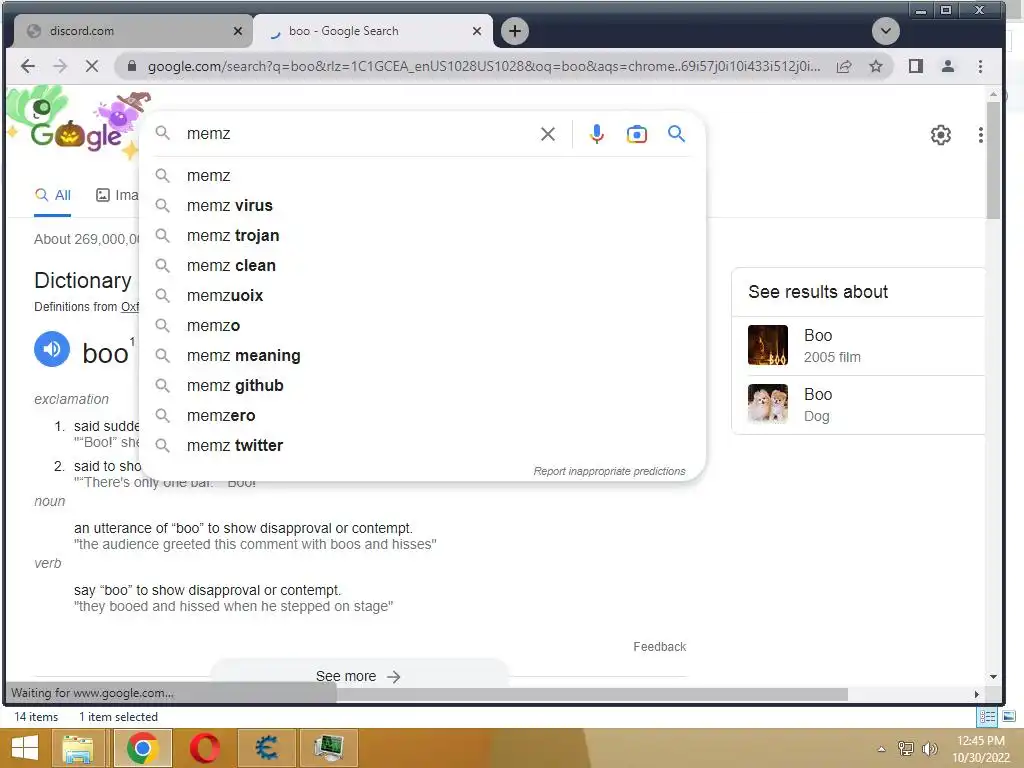
Task: Close the boo - Google Search tab
Action: [x=477, y=31]
